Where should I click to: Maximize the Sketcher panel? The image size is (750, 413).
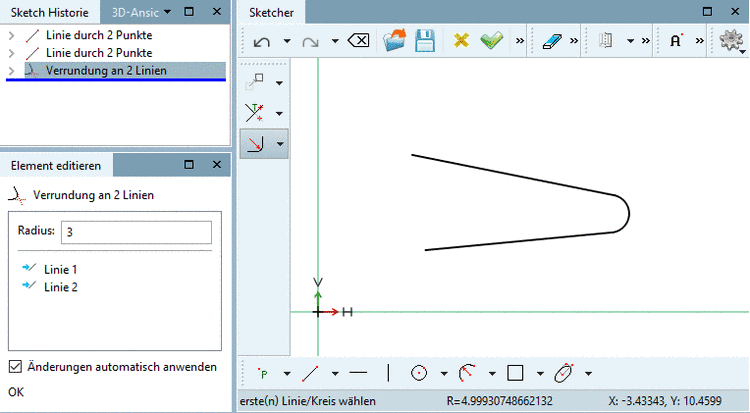click(x=707, y=11)
